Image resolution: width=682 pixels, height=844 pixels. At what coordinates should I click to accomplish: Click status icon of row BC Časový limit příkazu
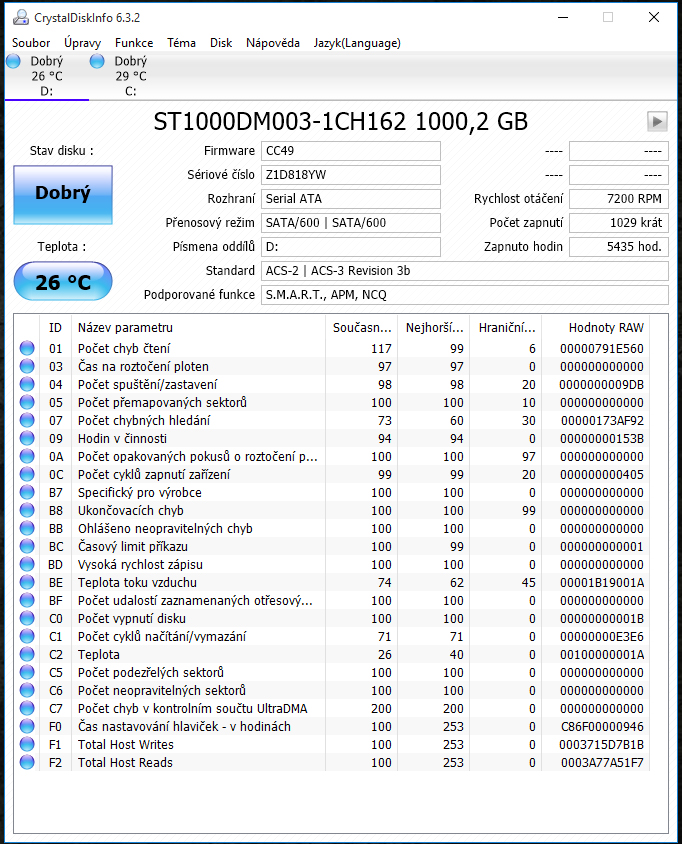27,546
